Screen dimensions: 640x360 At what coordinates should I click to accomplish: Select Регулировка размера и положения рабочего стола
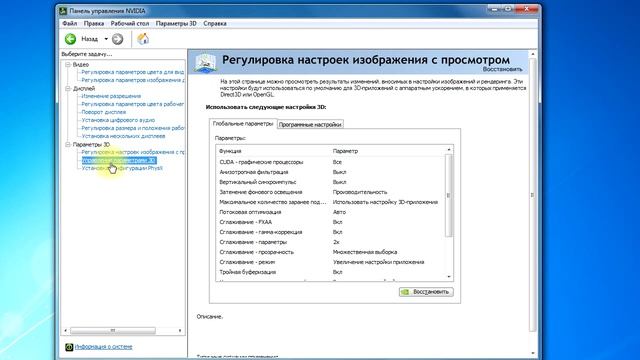[133, 128]
